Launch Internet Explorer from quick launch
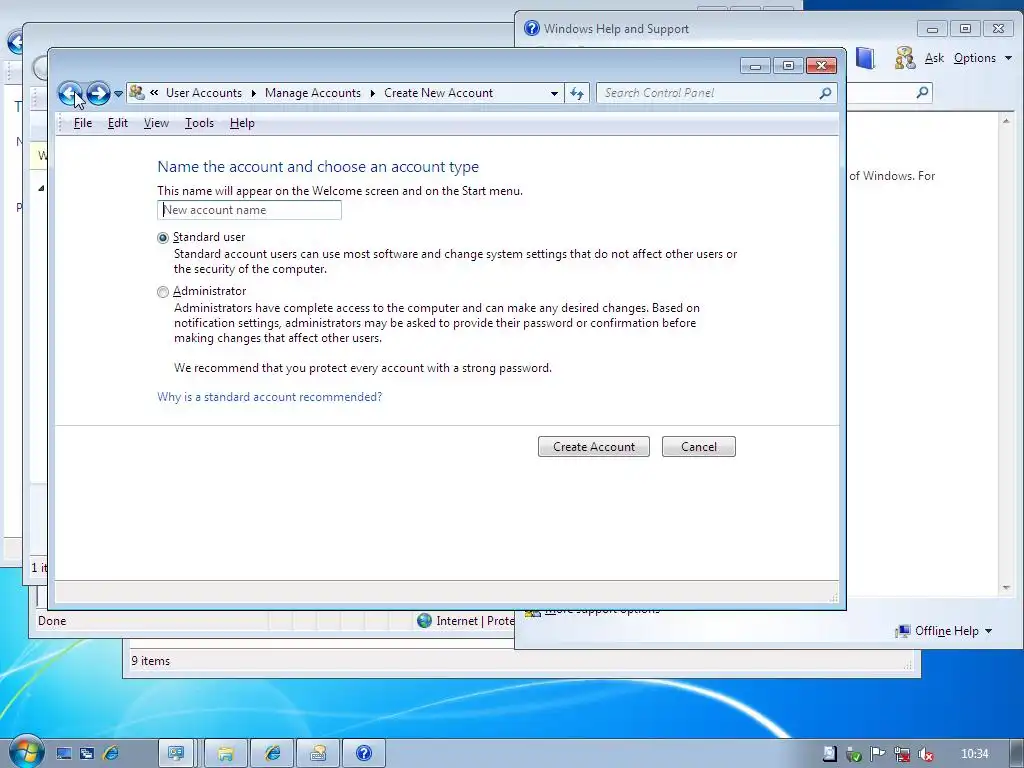Image resolution: width=1024 pixels, height=768 pixels. (111, 754)
